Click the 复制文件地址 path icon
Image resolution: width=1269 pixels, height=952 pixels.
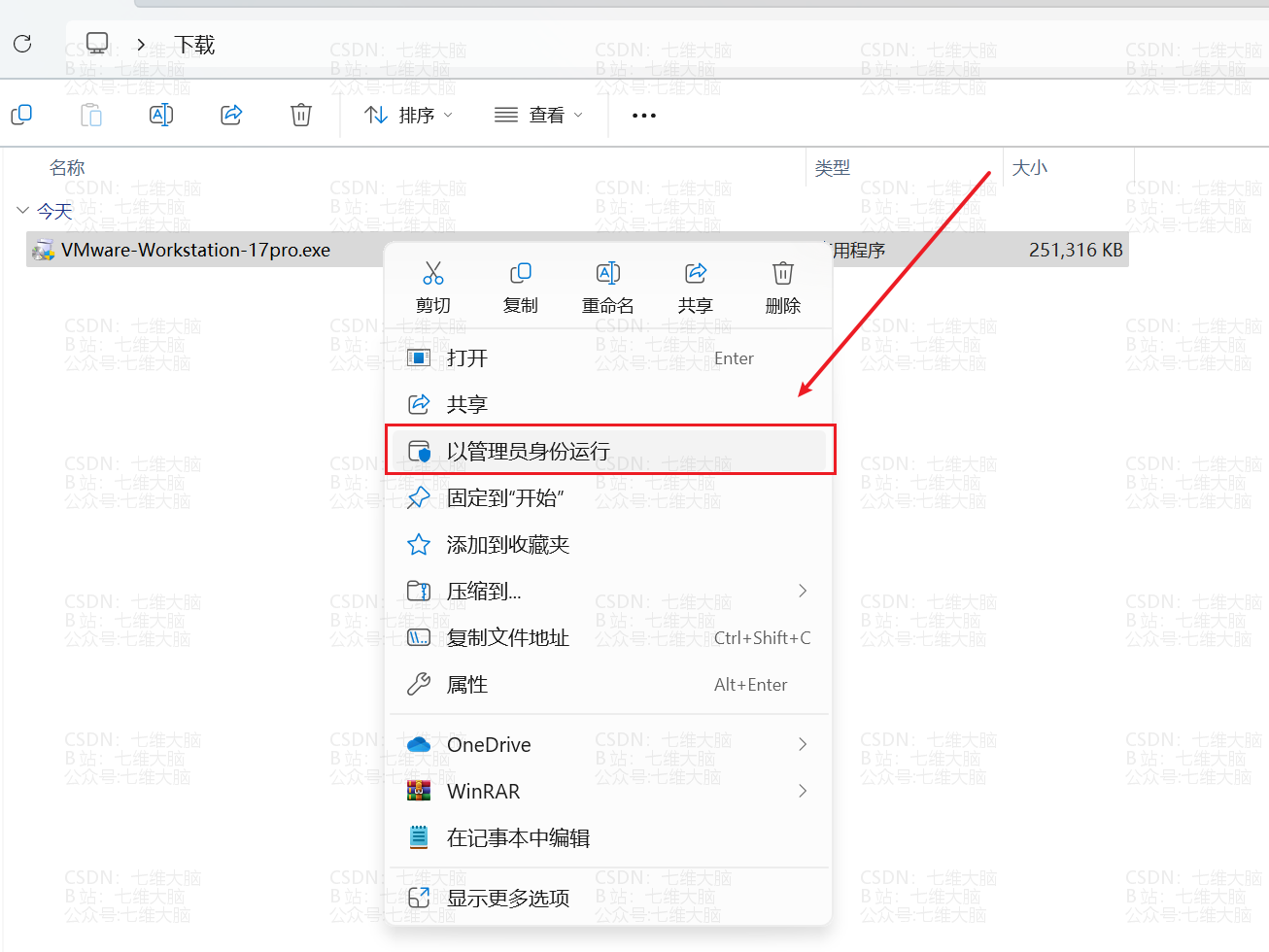[x=419, y=637]
